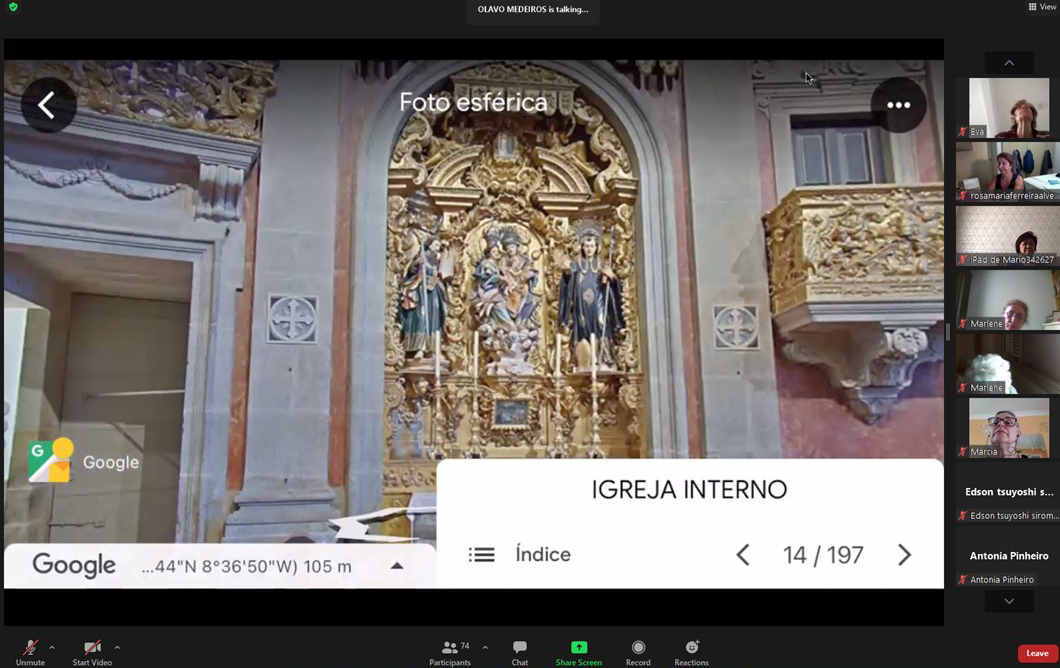Open the View layout menu
Viewport: 1060px width, 668px height.
(1042, 7)
